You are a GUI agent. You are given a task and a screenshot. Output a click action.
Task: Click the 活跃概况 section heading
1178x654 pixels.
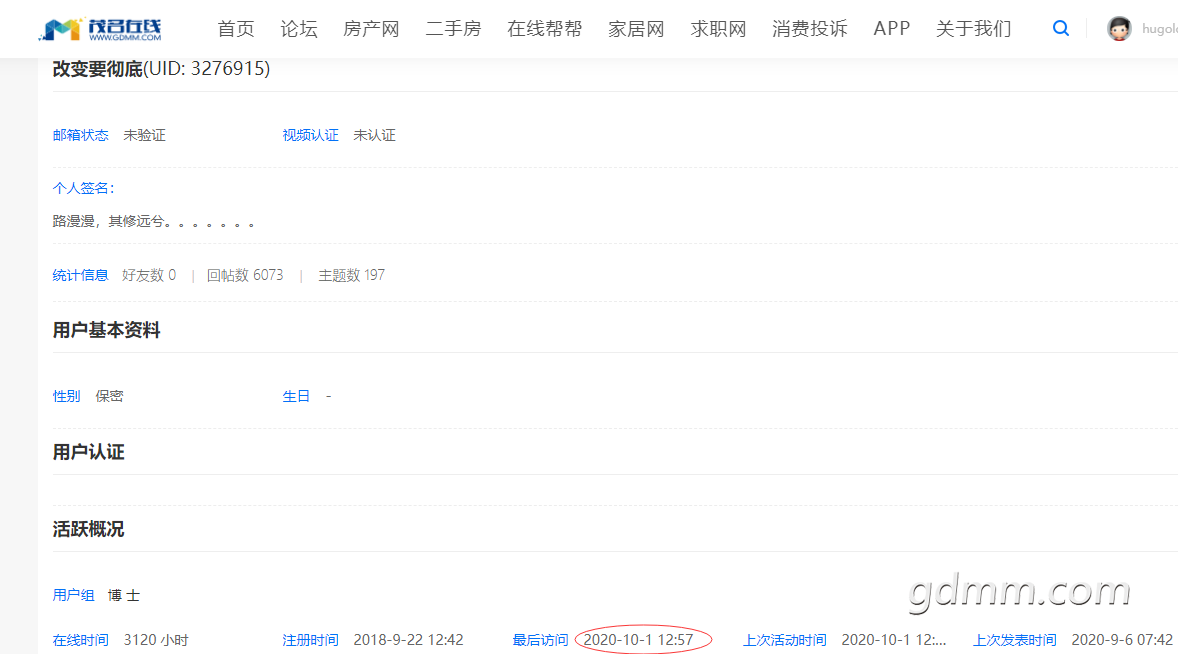[x=89, y=529]
